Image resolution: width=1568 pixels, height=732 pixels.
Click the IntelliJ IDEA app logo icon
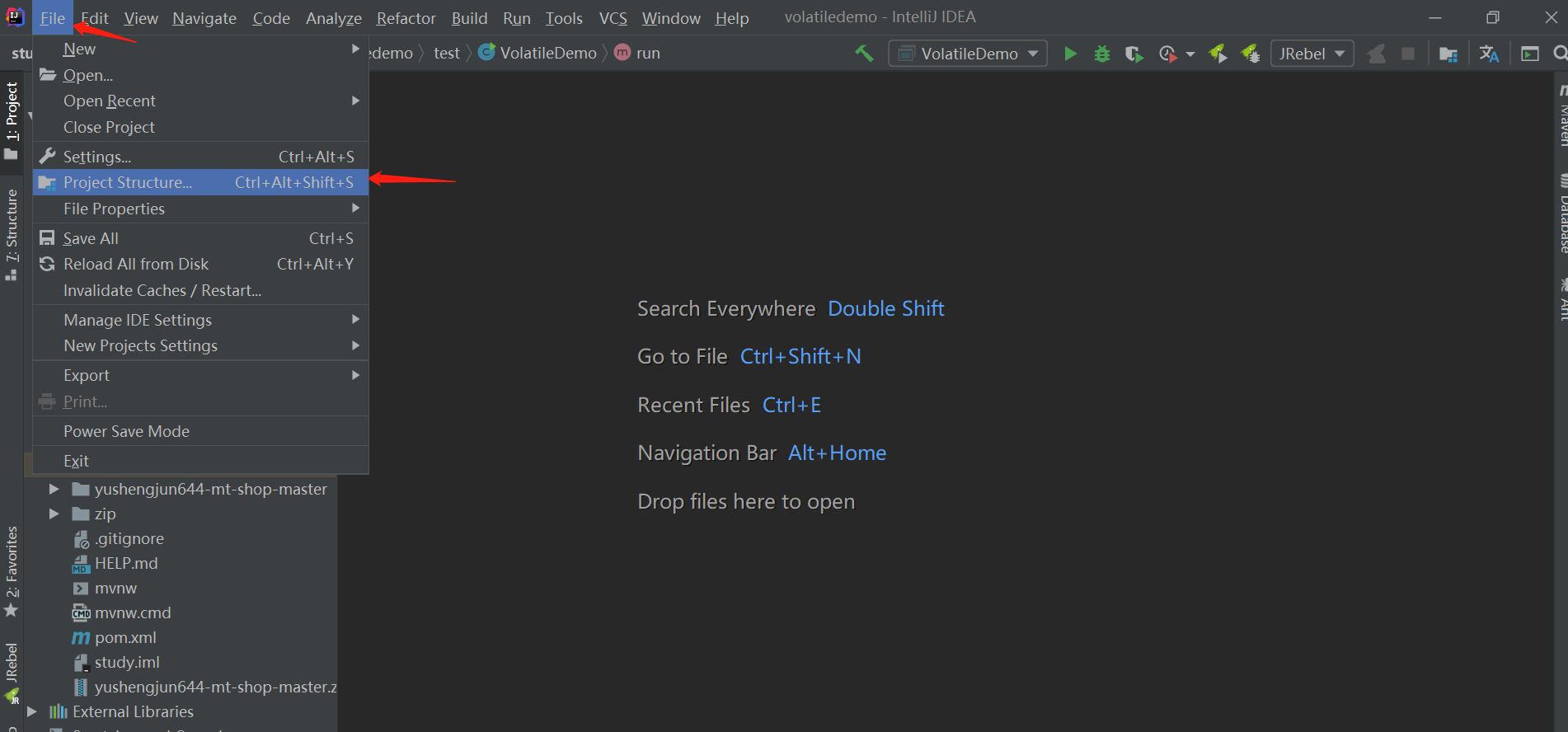click(15, 16)
